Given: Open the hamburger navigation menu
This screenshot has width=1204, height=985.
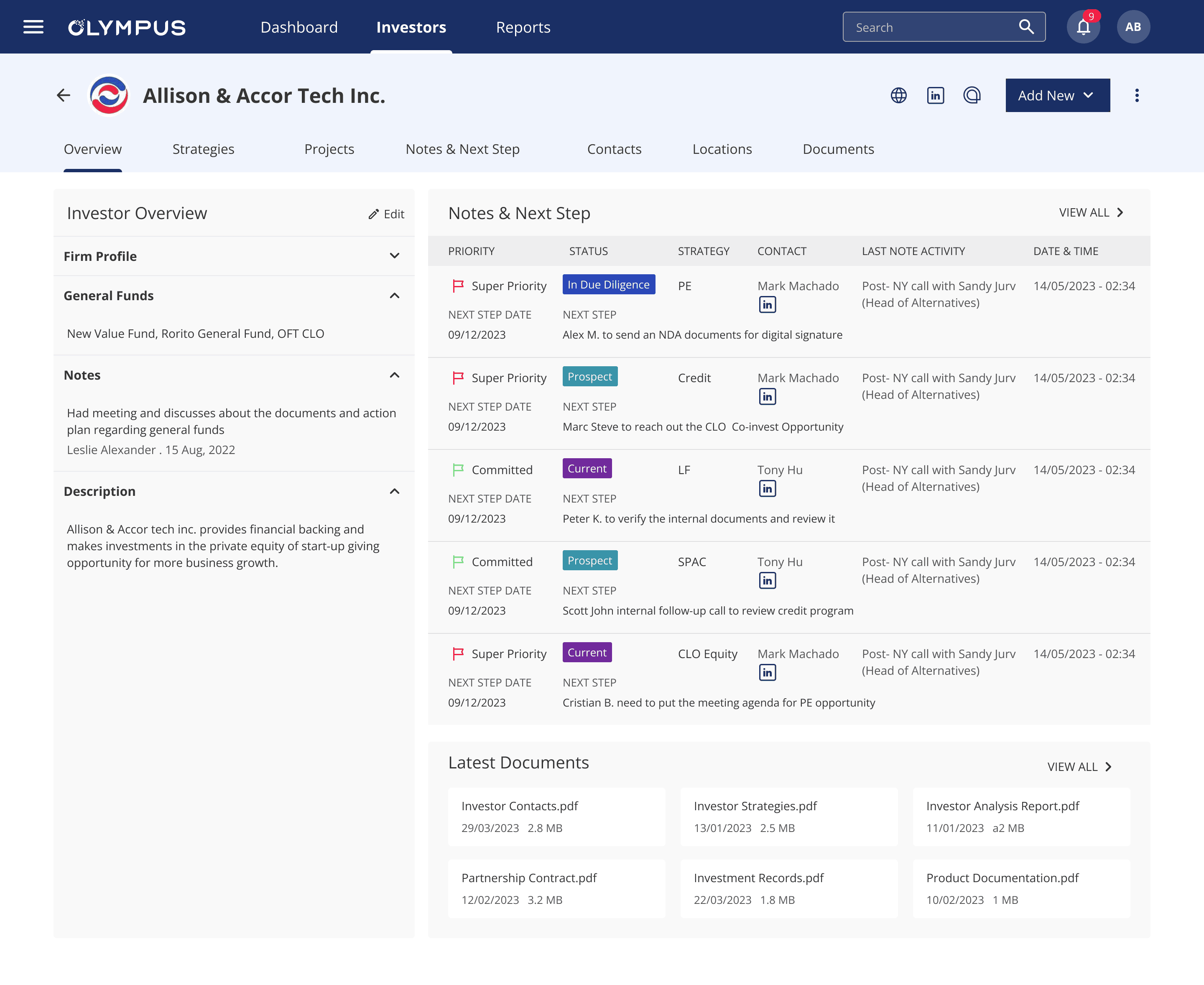Looking at the screenshot, I should [33, 27].
